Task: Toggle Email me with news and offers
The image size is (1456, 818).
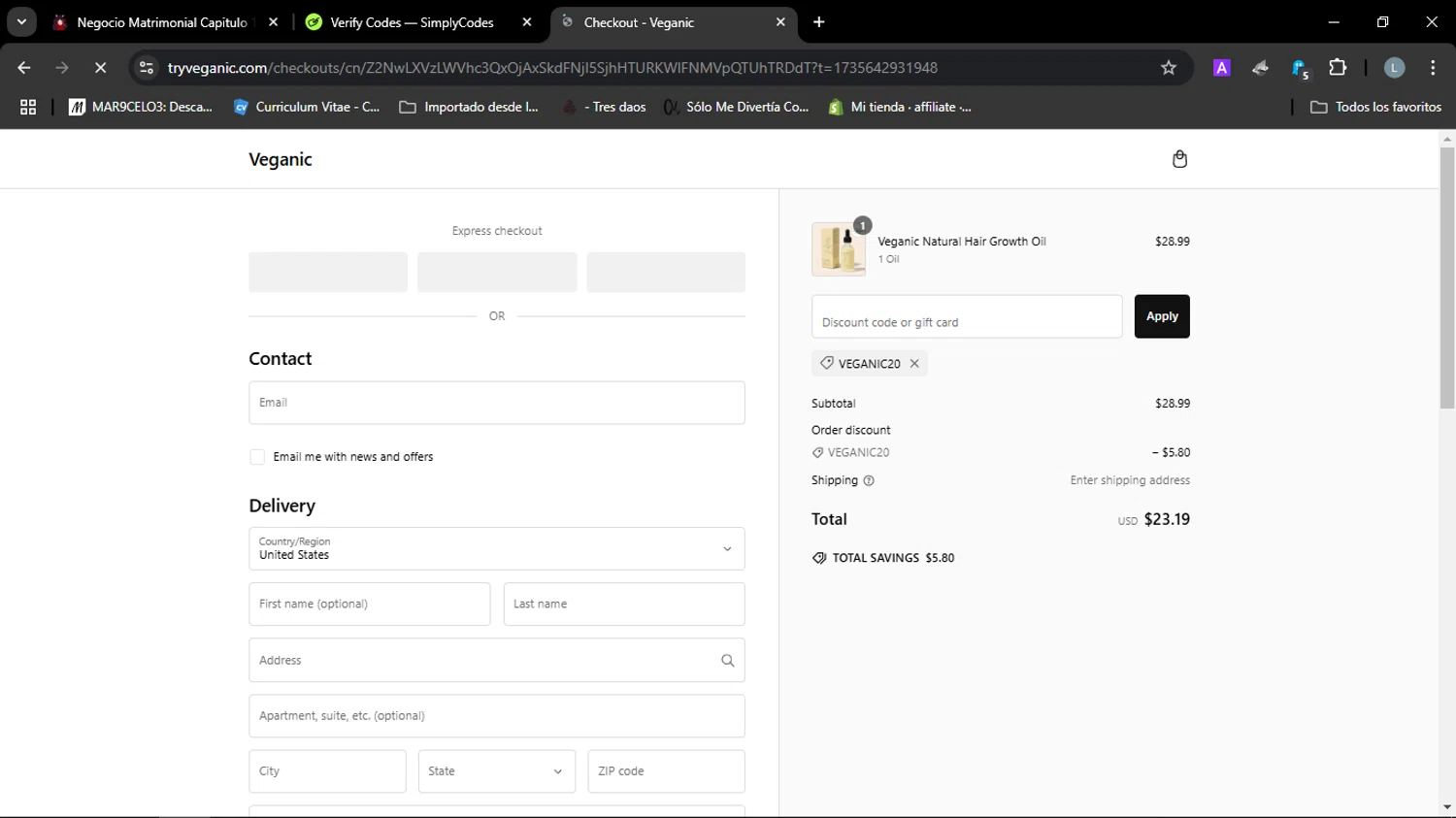Action: pos(257,457)
